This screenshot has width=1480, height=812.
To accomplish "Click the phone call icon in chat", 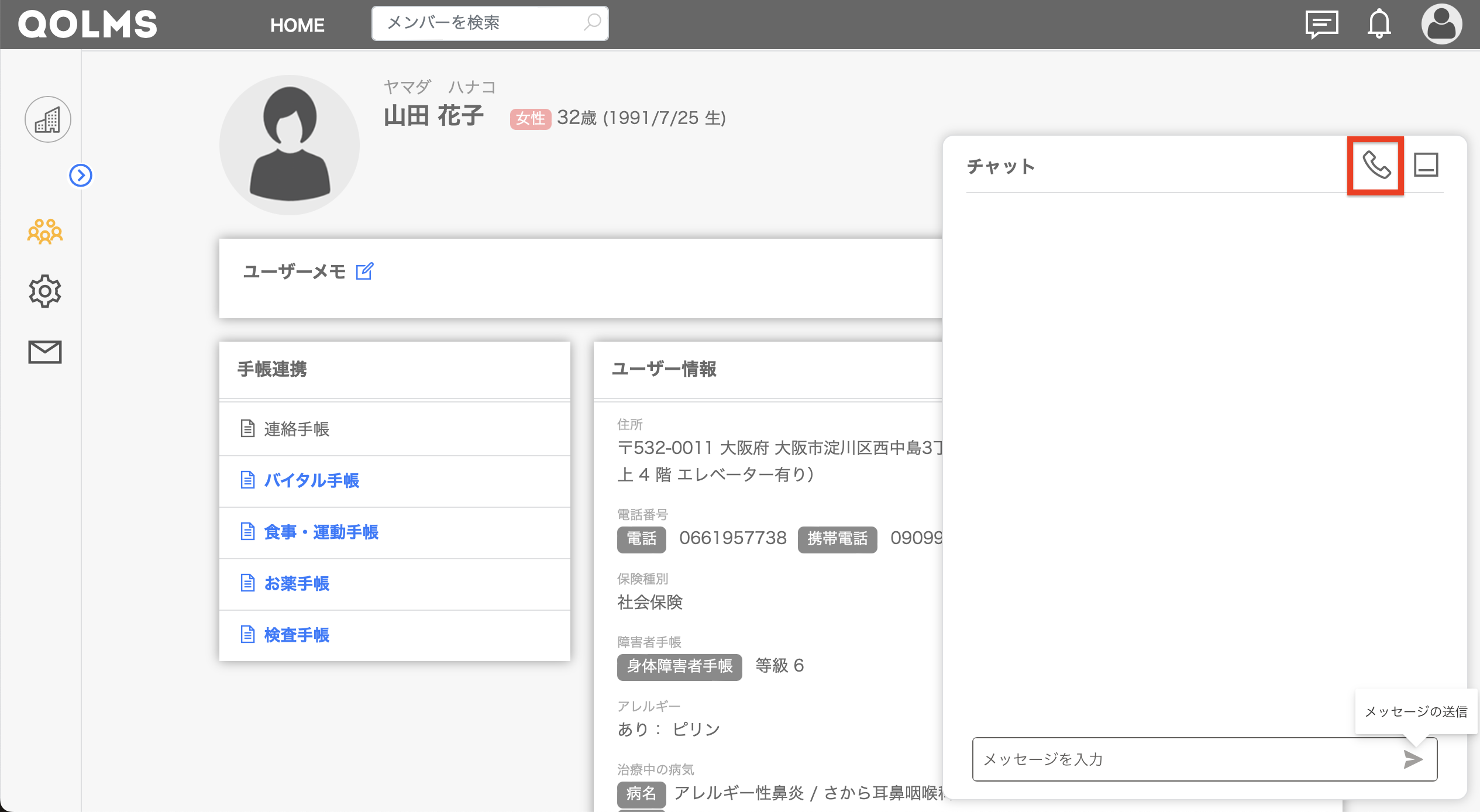I will (x=1376, y=166).
